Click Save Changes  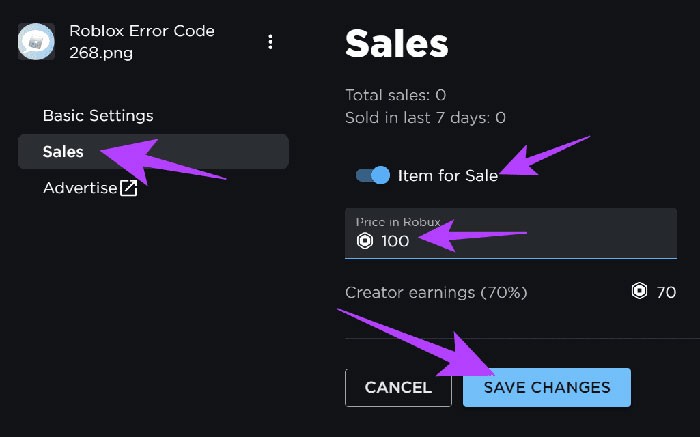546,387
